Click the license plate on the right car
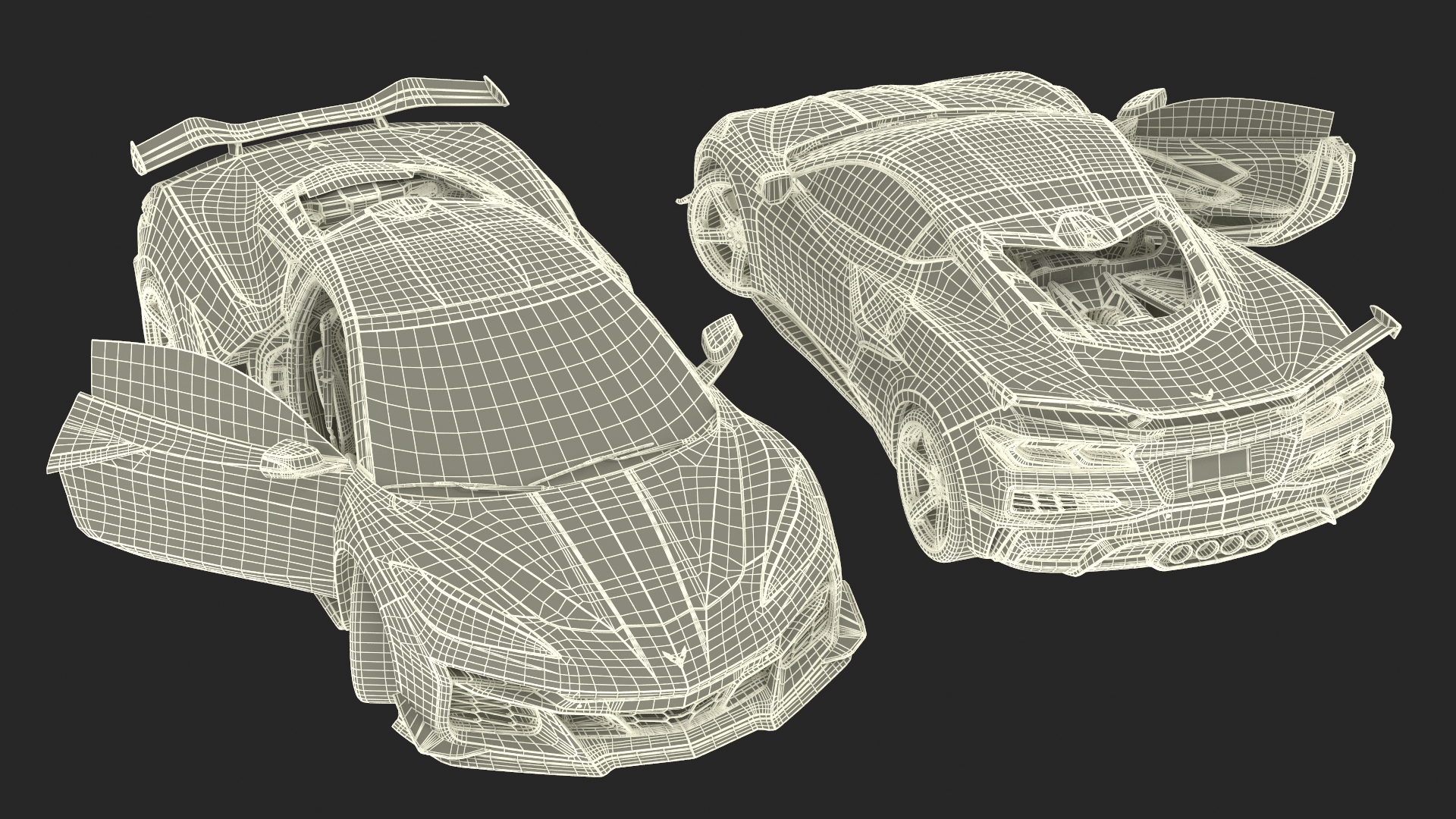The height and width of the screenshot is (819, 1456). [1219, 469]
